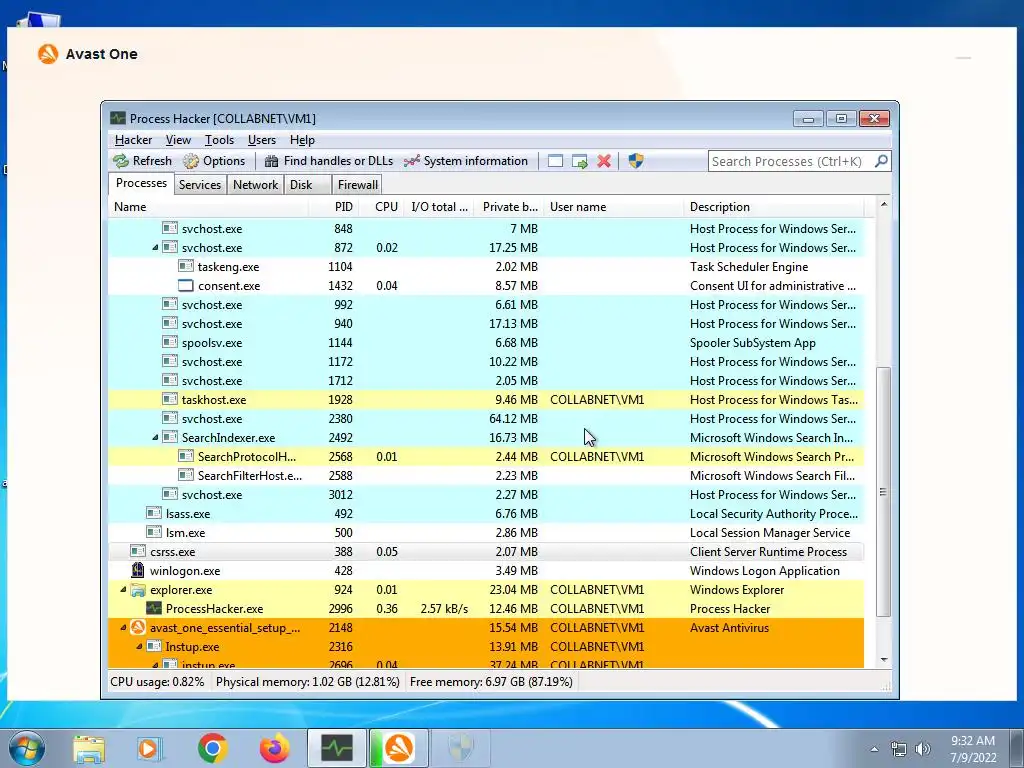Switch to the Network tab
This screenshot has height=768, width=1024.
[x=255, y=185]
